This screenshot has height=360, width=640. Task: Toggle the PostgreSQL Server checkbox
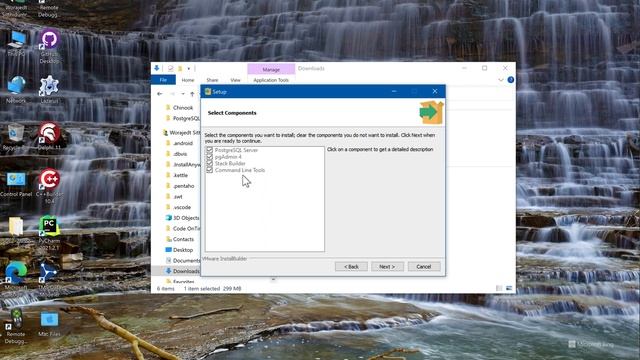point(209,150)
